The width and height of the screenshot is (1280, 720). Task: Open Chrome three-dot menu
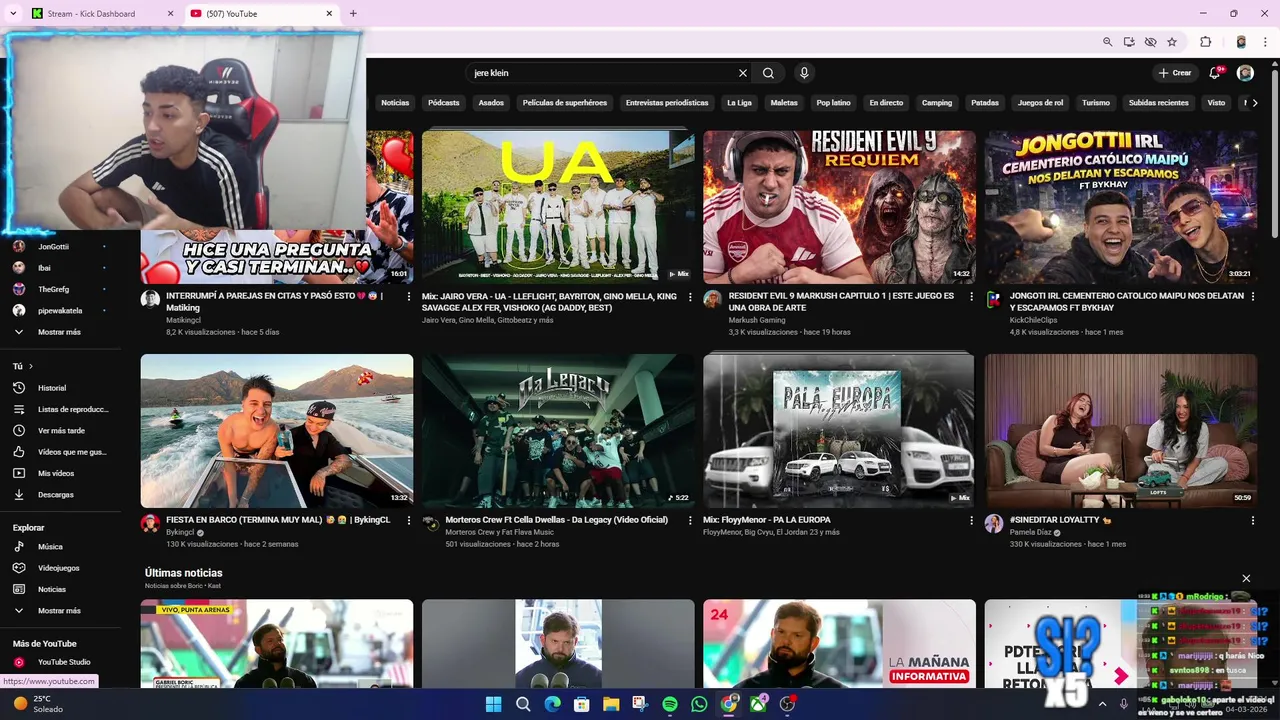point(1265,42)
